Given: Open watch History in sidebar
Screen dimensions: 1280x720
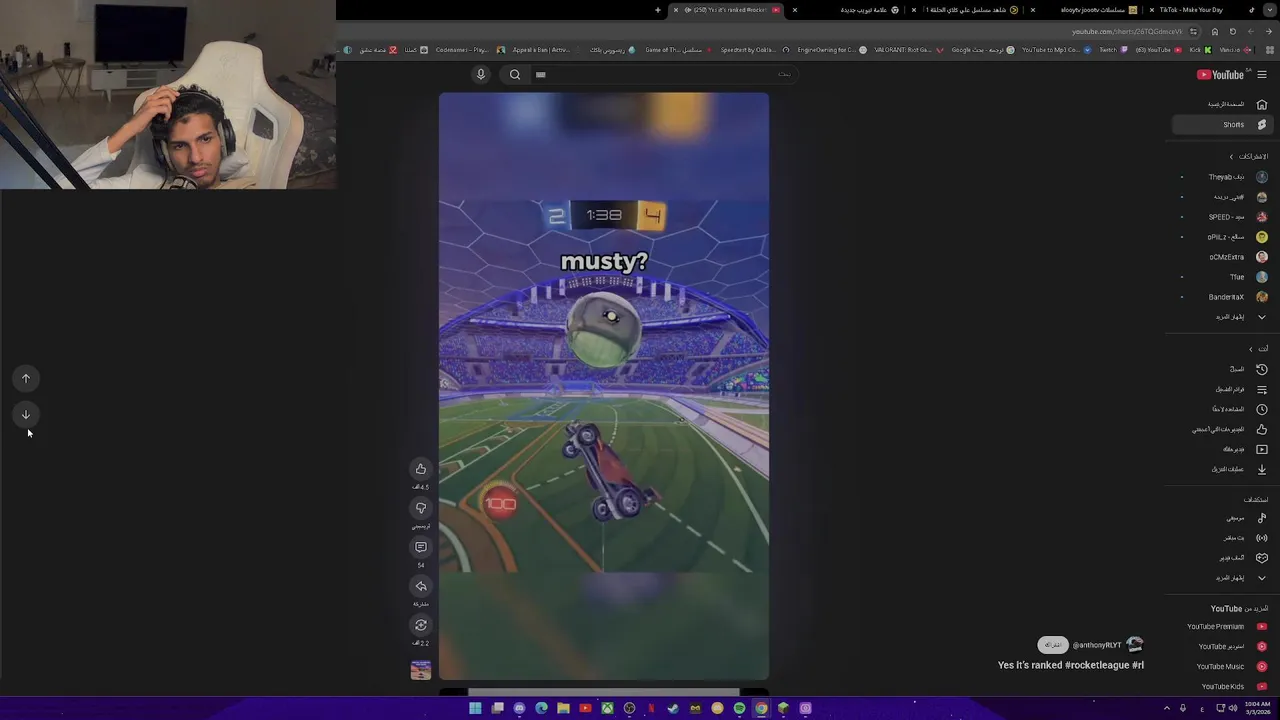Looking at the screenshot, I should coord(1222,369).
